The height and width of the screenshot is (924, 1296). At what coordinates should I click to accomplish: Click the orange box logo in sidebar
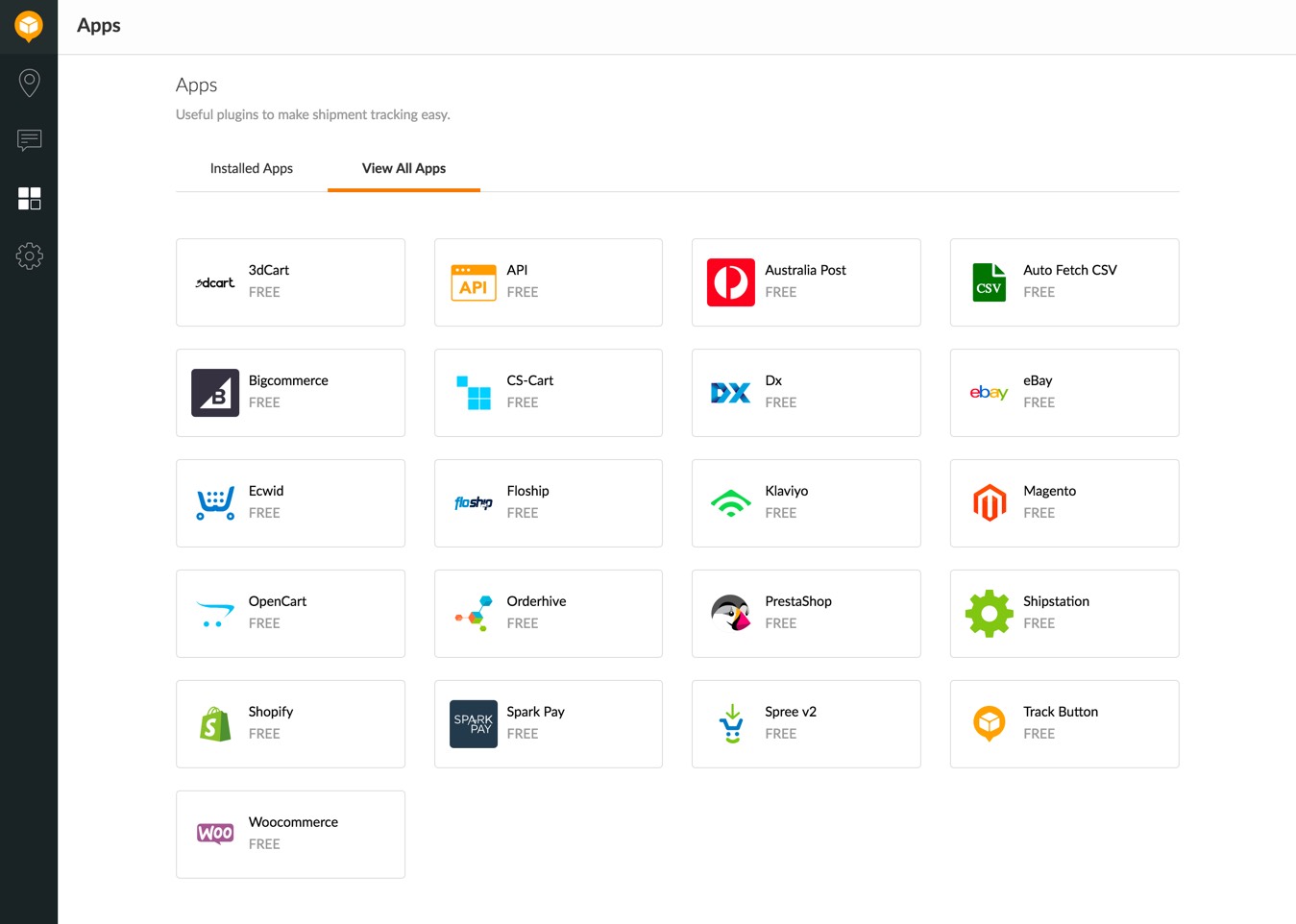coord(29,26)
